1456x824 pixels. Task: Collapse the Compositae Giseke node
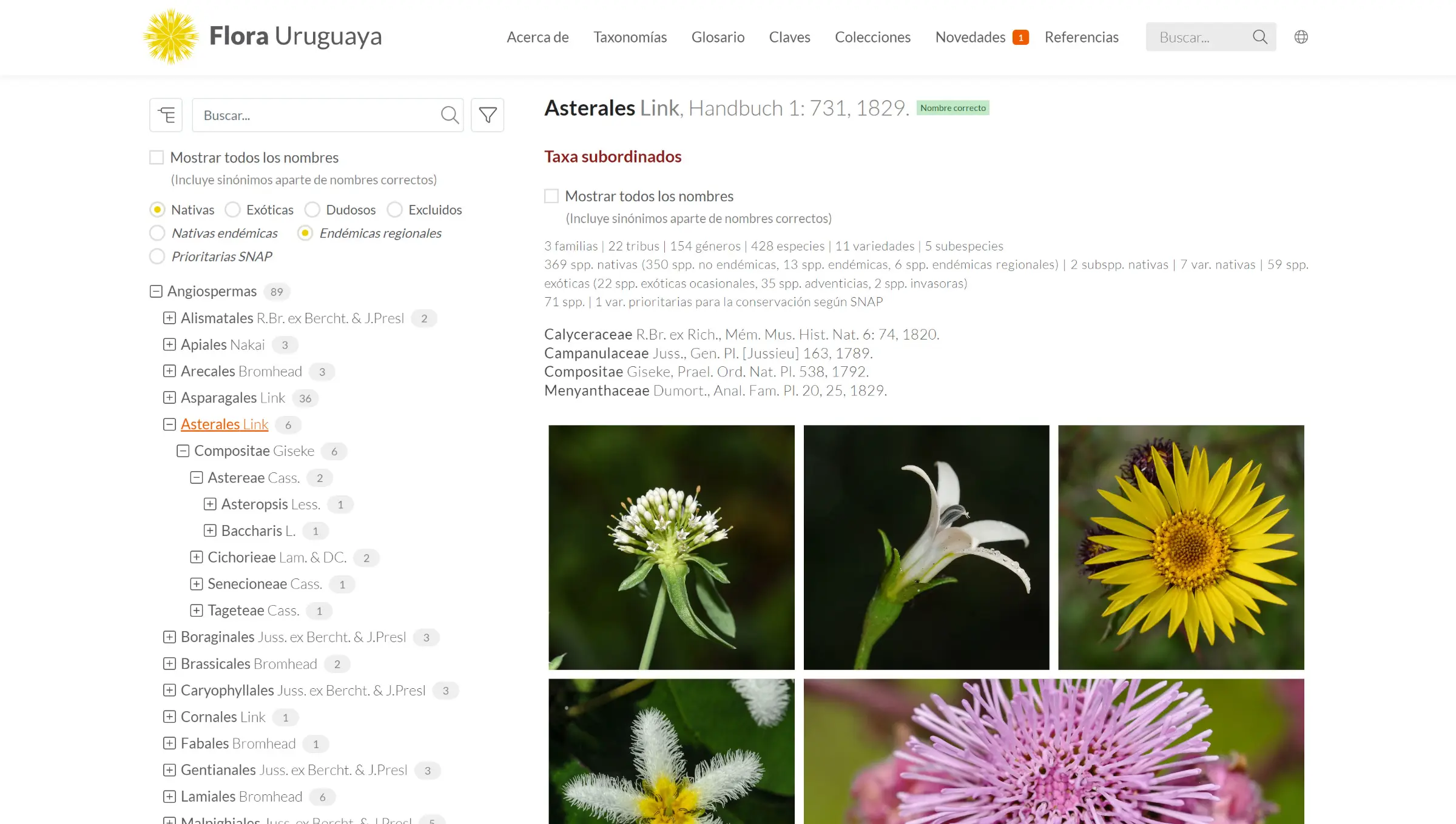183,451
